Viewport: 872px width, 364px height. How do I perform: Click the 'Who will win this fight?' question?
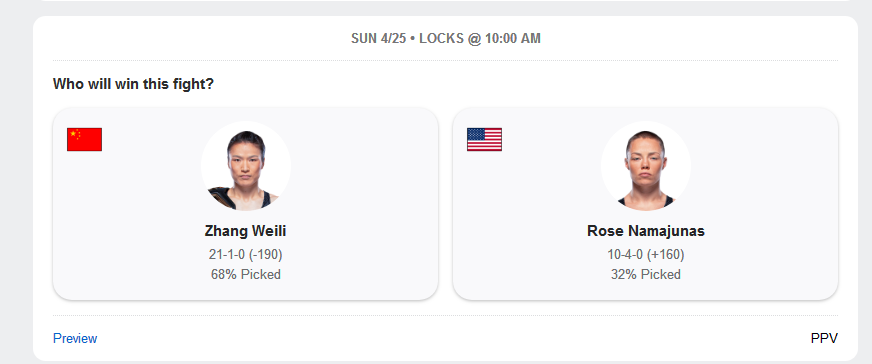[x=133, y=84]
